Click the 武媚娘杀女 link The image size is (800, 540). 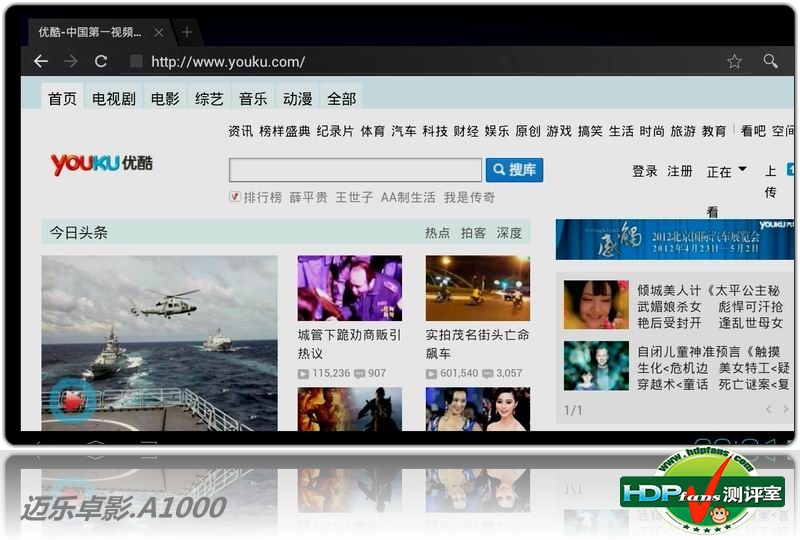(669, 307)
